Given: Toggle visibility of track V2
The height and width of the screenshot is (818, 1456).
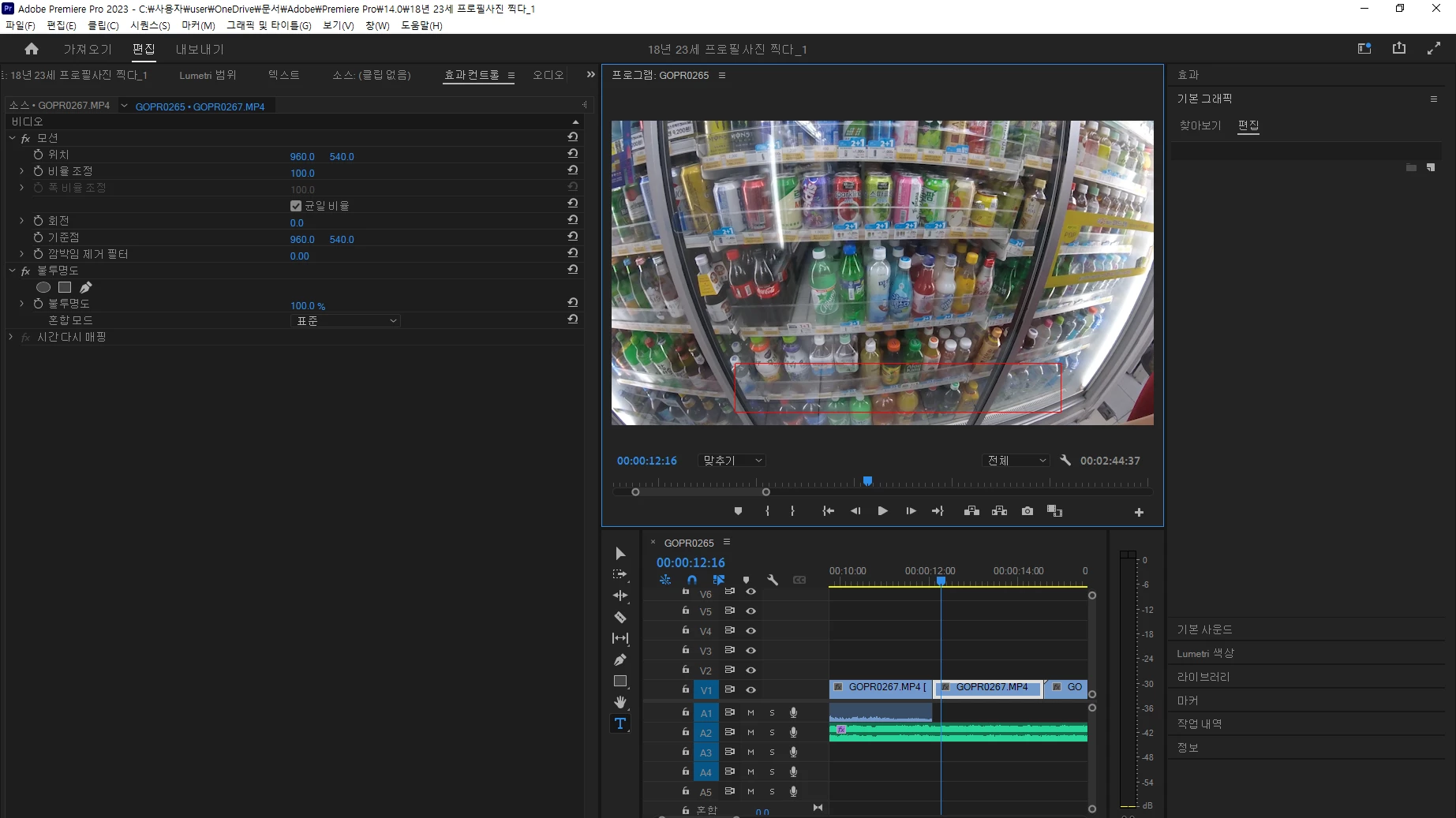Looking at the screenshot, I should click(x=751, y=670).
